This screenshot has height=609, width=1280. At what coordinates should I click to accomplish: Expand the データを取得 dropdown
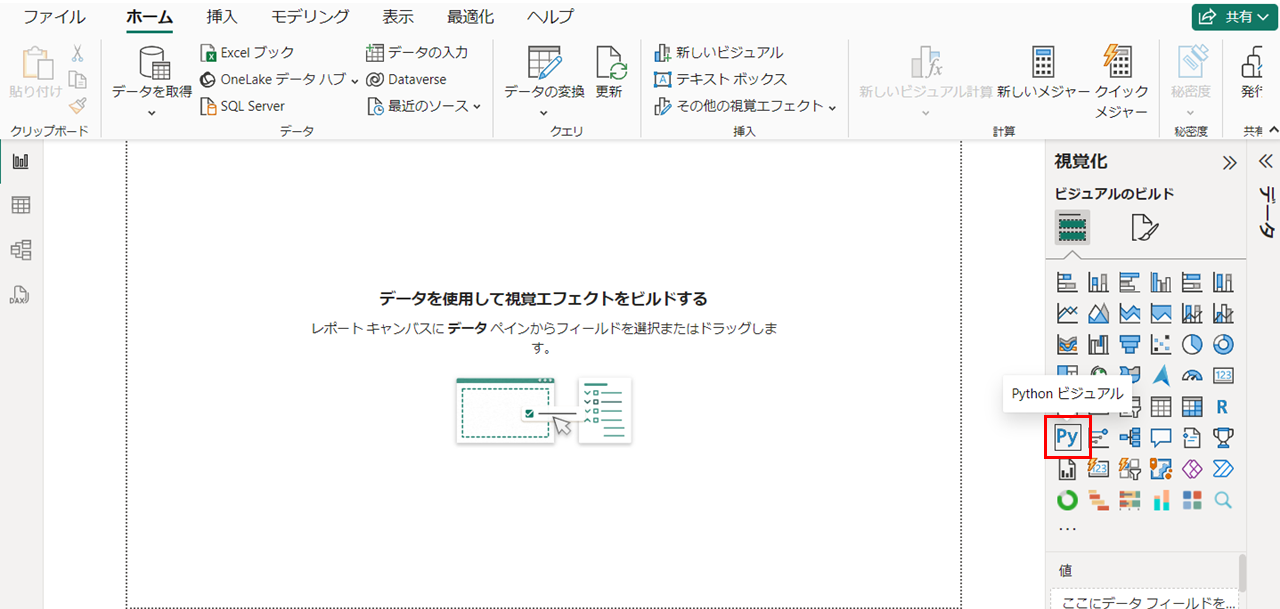pyautogui.click(x=151, y=112)
